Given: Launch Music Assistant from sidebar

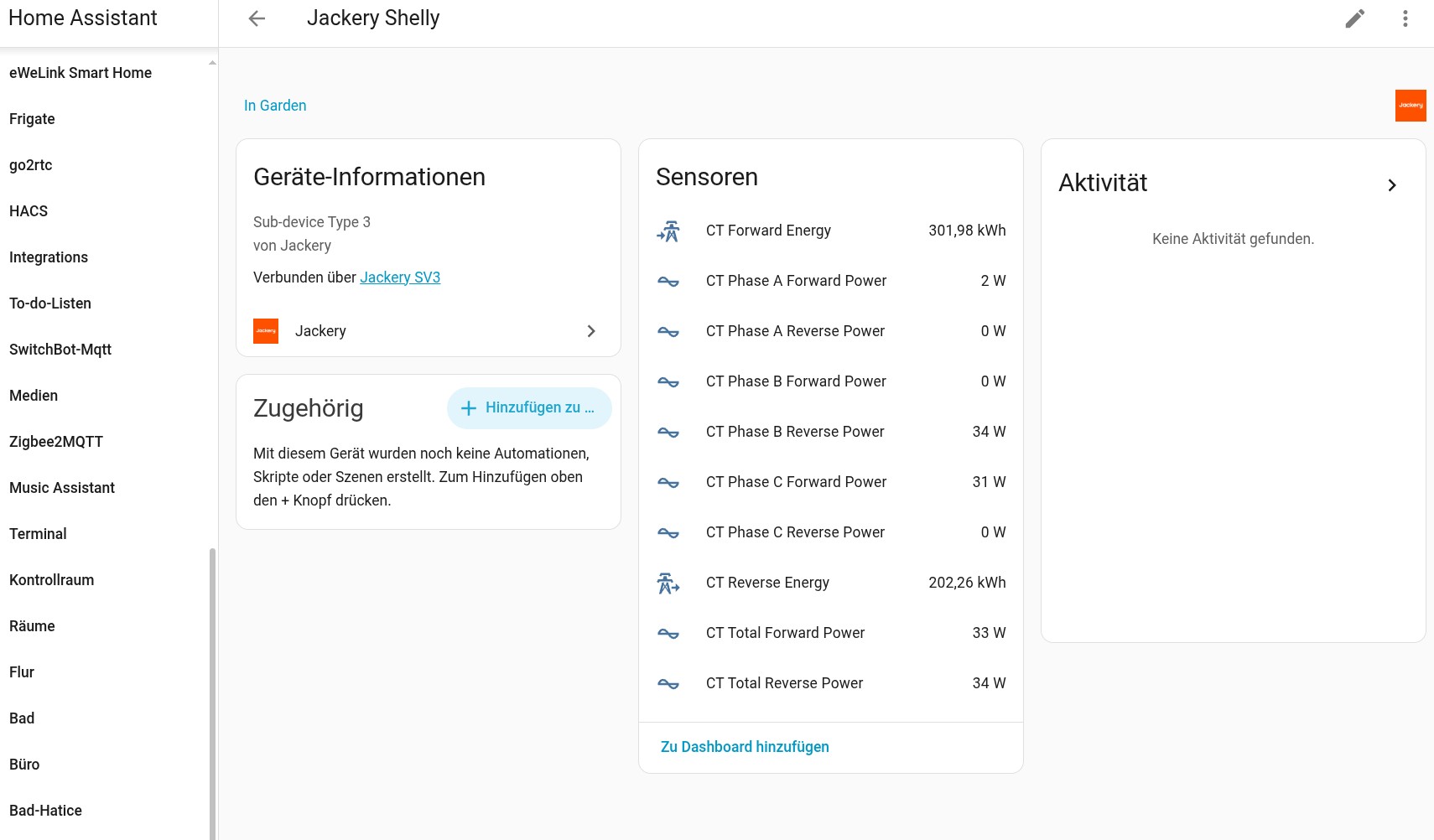Looking at the screenshot, I should click(62, 488).
